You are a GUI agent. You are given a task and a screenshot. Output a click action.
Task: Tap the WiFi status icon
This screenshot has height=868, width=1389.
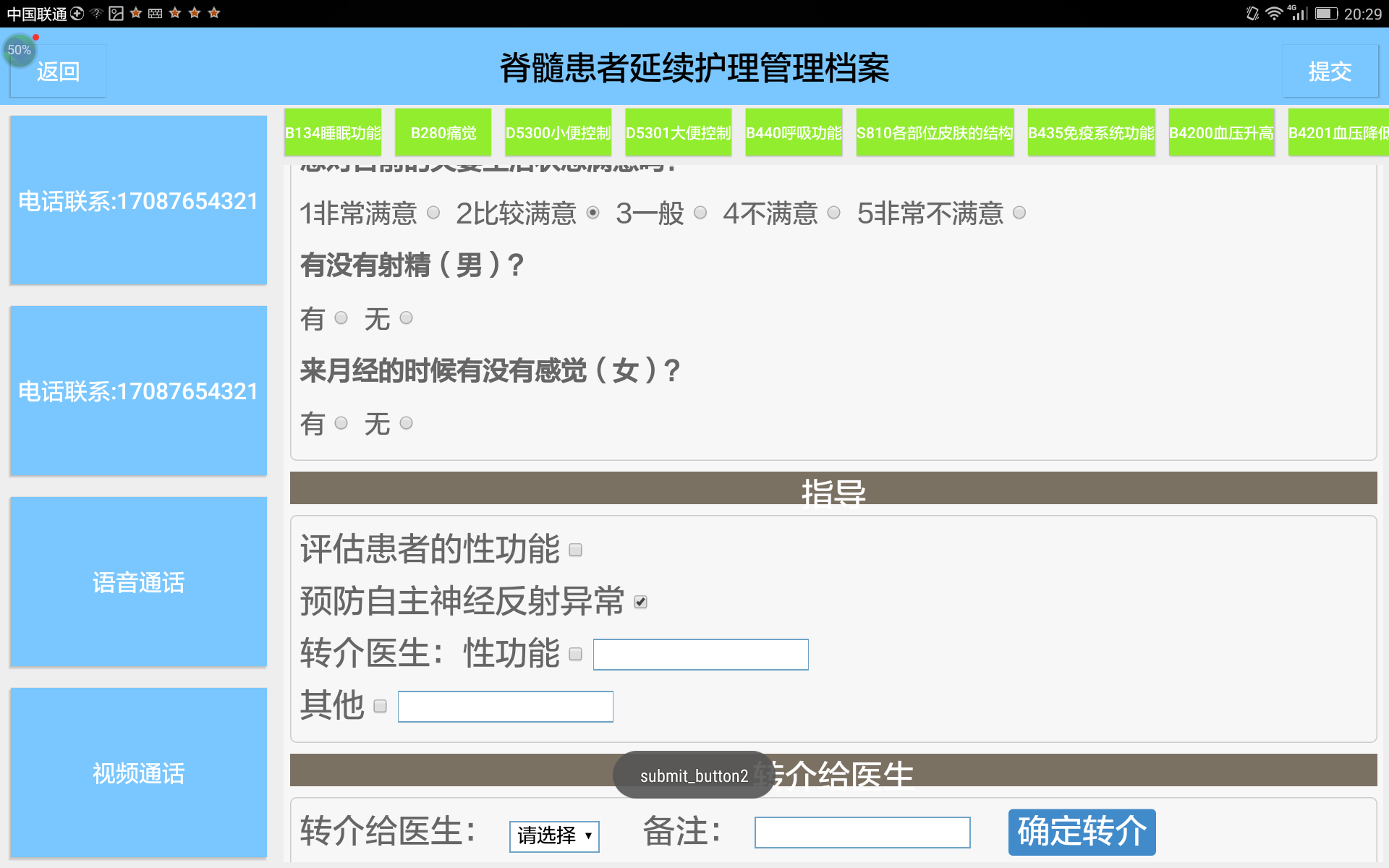(x=1274, y=14)
